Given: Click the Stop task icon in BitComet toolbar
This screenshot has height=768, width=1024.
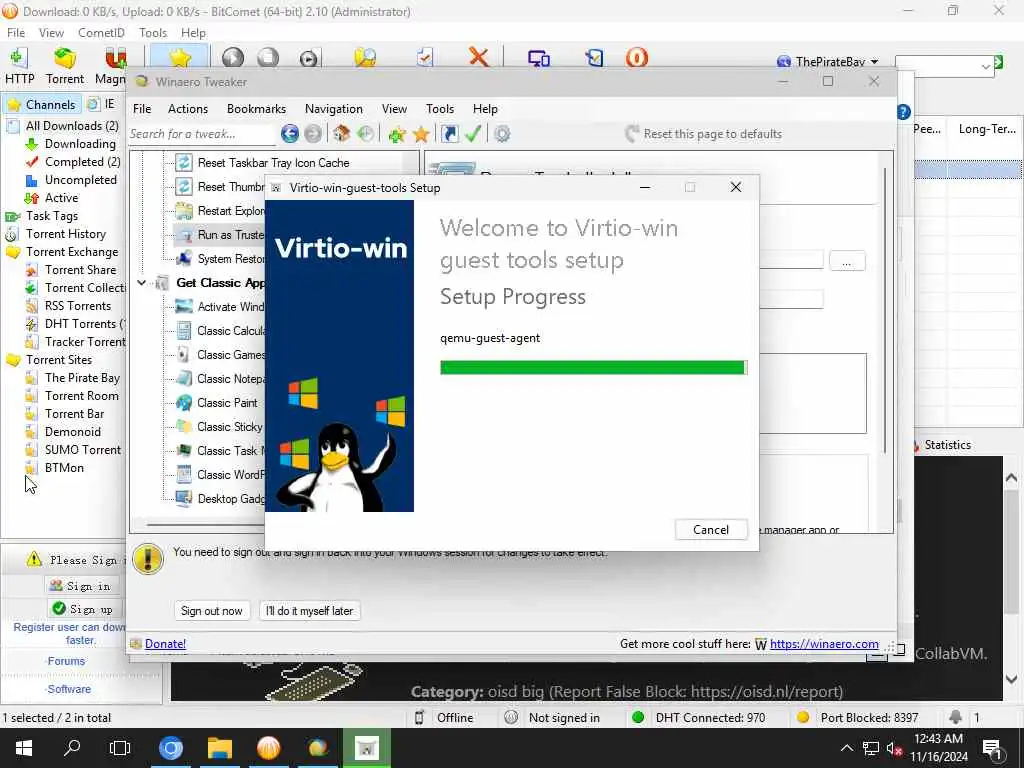Looking at the screenshot, I should point(268,57).
